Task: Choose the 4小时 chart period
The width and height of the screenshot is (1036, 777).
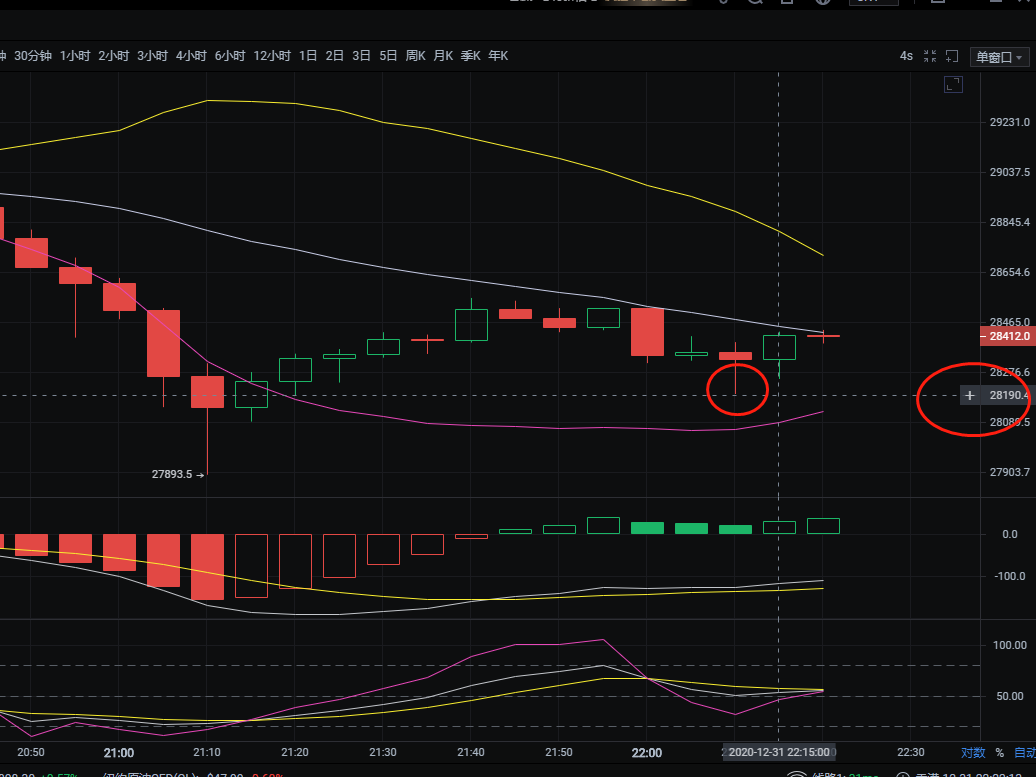Action: [x=191, y=56]
